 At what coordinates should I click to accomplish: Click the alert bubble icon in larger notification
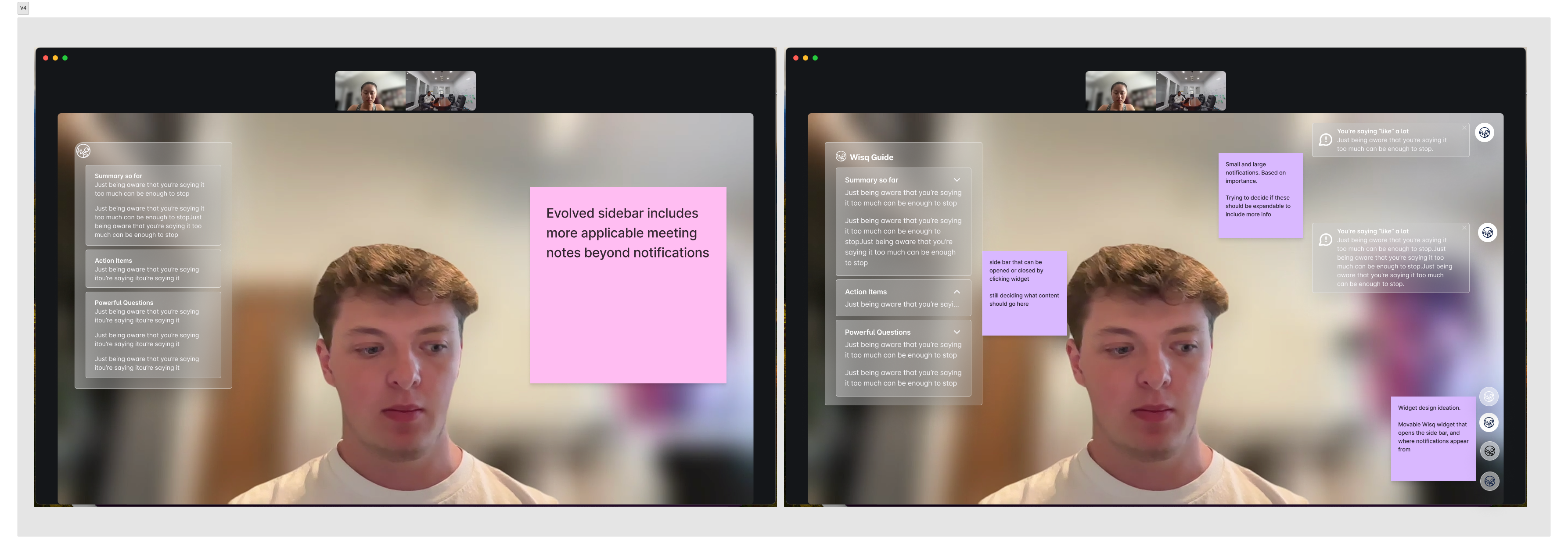click(x=1325, y=240)
